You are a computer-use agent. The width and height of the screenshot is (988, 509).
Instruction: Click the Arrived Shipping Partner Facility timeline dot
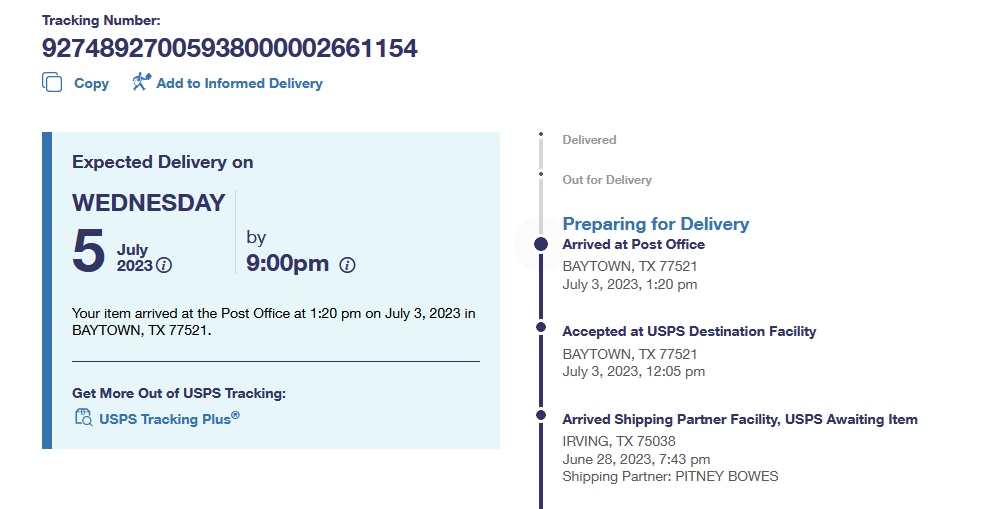(x=541, y=414)
